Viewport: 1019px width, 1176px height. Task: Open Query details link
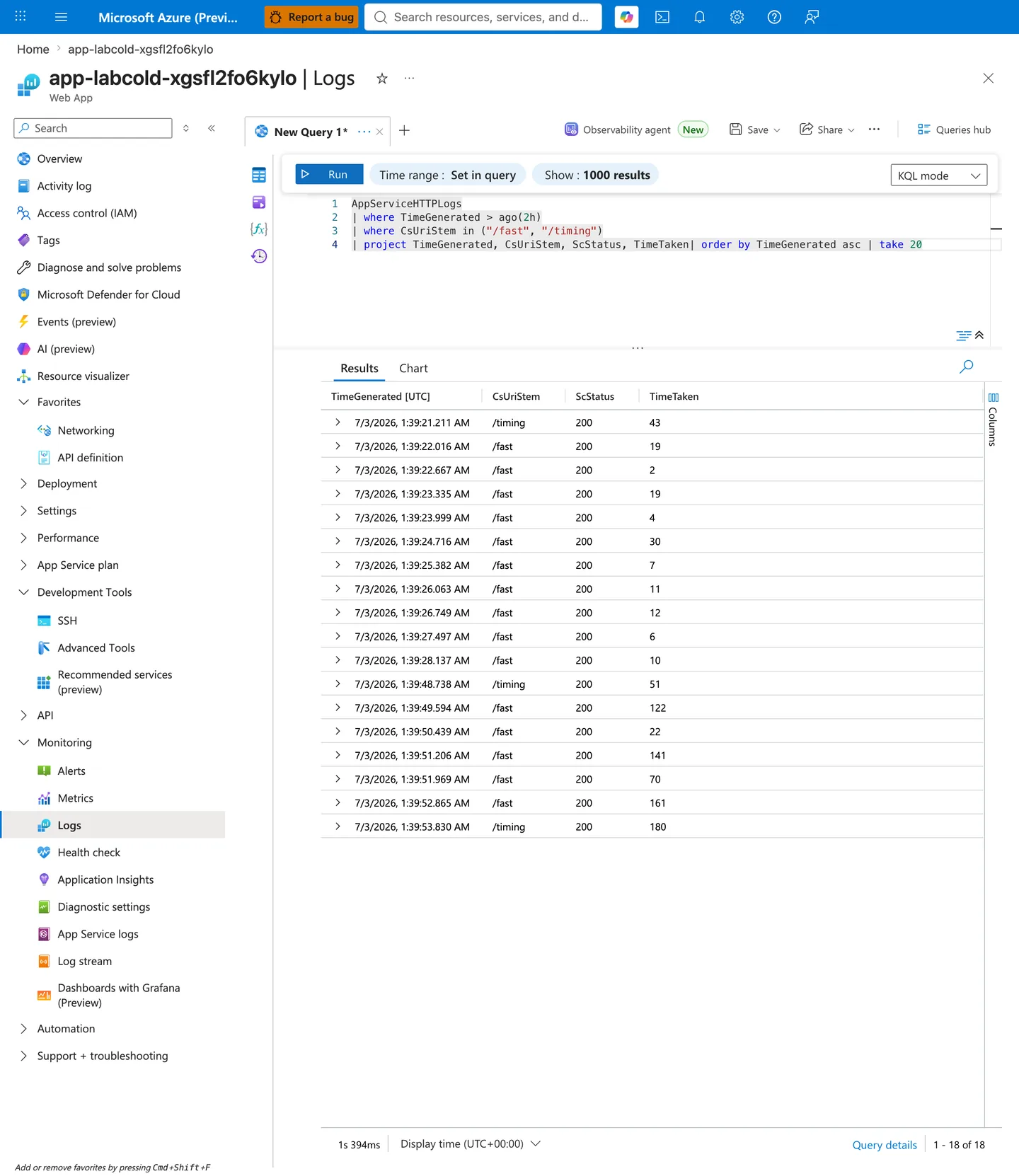[885, 1145]
